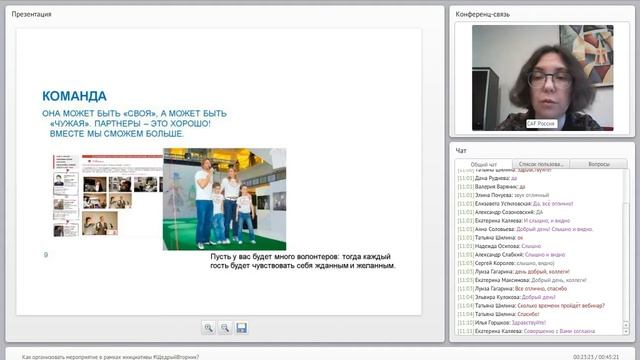640x360 pixels.
Task: Click the save floppy disk icon
Action: click(x=241, y=328)
